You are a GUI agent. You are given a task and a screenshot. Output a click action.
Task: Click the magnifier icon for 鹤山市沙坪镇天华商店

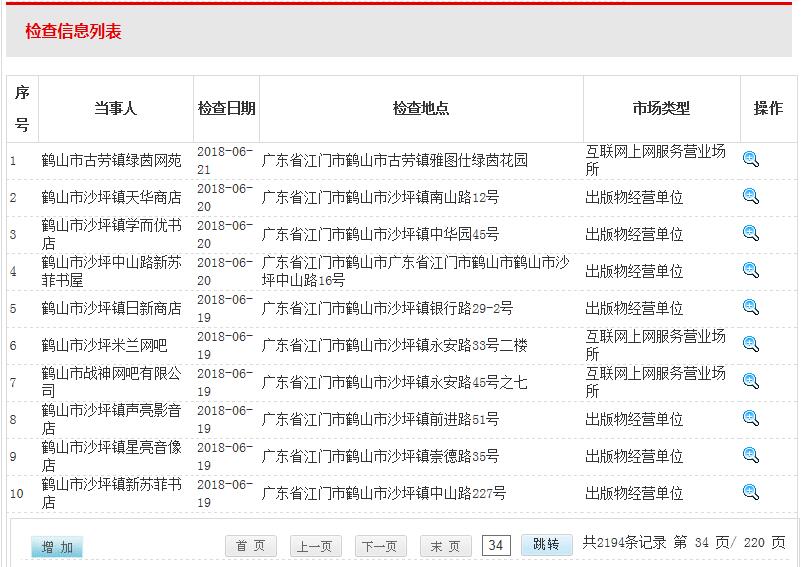coord(751,197)
